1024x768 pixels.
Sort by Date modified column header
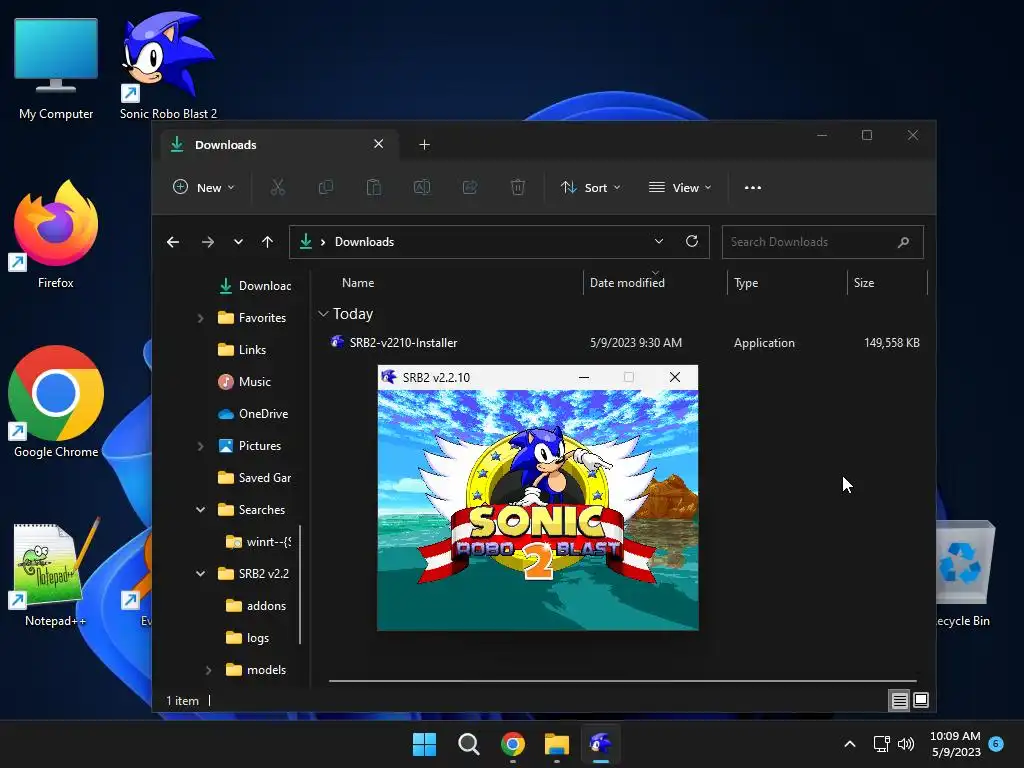627,283
